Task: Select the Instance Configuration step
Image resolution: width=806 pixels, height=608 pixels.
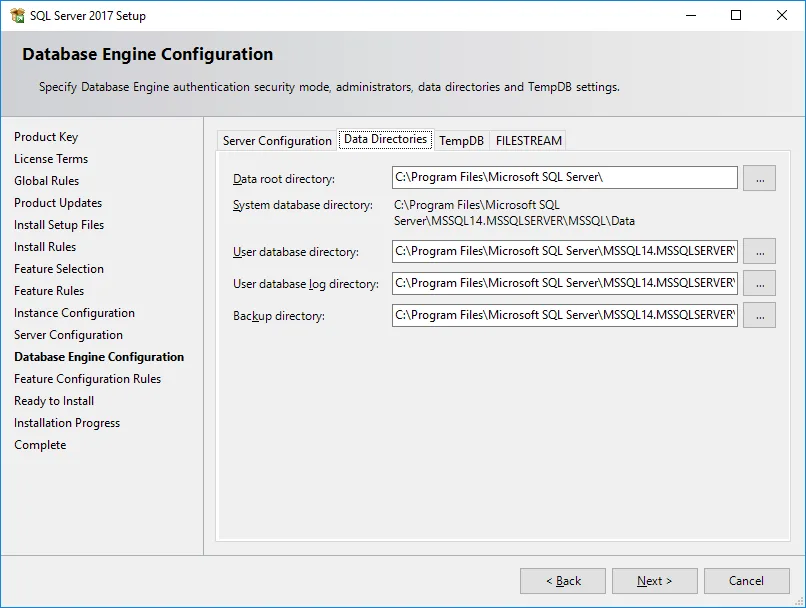Action: (75, 313)
